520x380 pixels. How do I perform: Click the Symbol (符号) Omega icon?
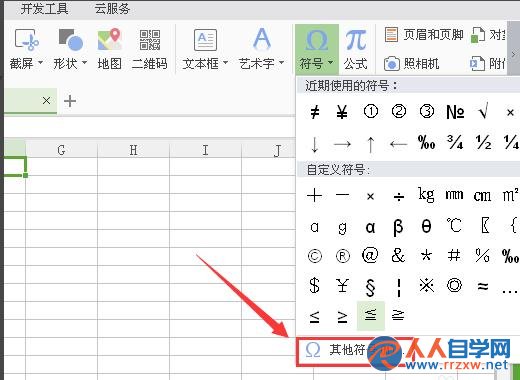[317, 41]
